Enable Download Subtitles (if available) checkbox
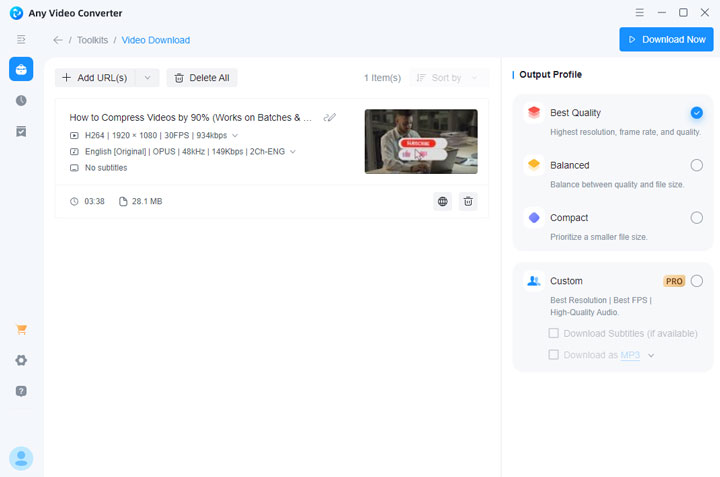This screenshot has width=720, height=477. tap(554, 333)
